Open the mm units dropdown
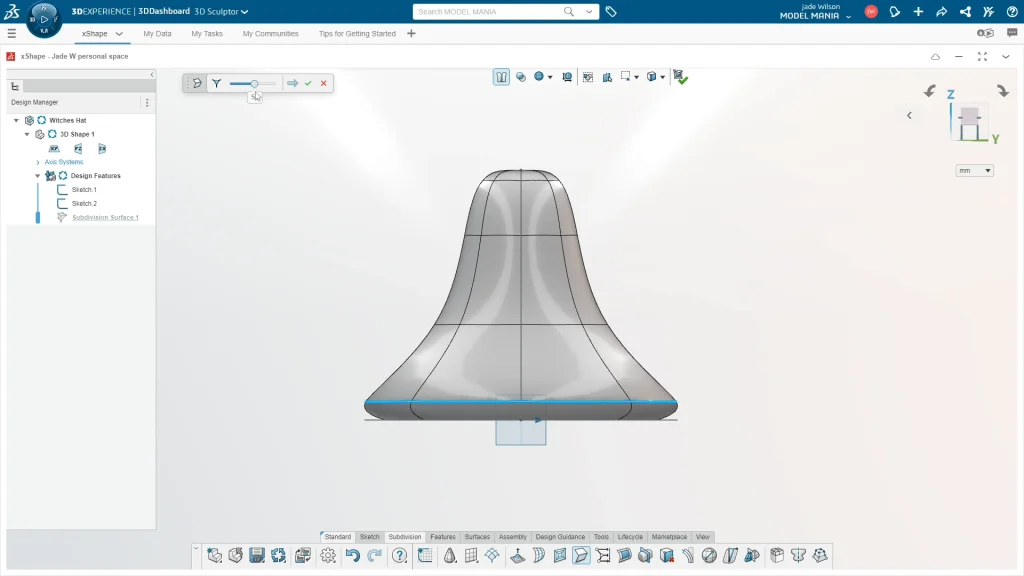 974,171
